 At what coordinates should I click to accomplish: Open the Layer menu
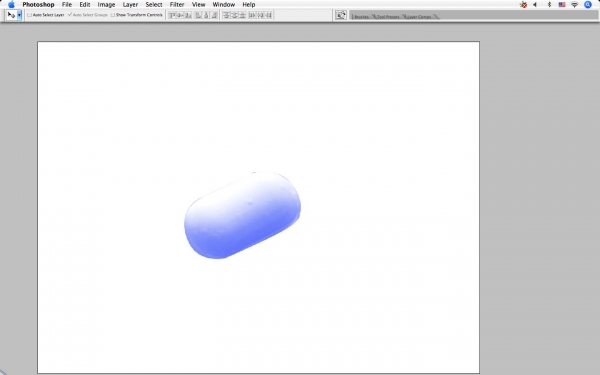point(130,5)
